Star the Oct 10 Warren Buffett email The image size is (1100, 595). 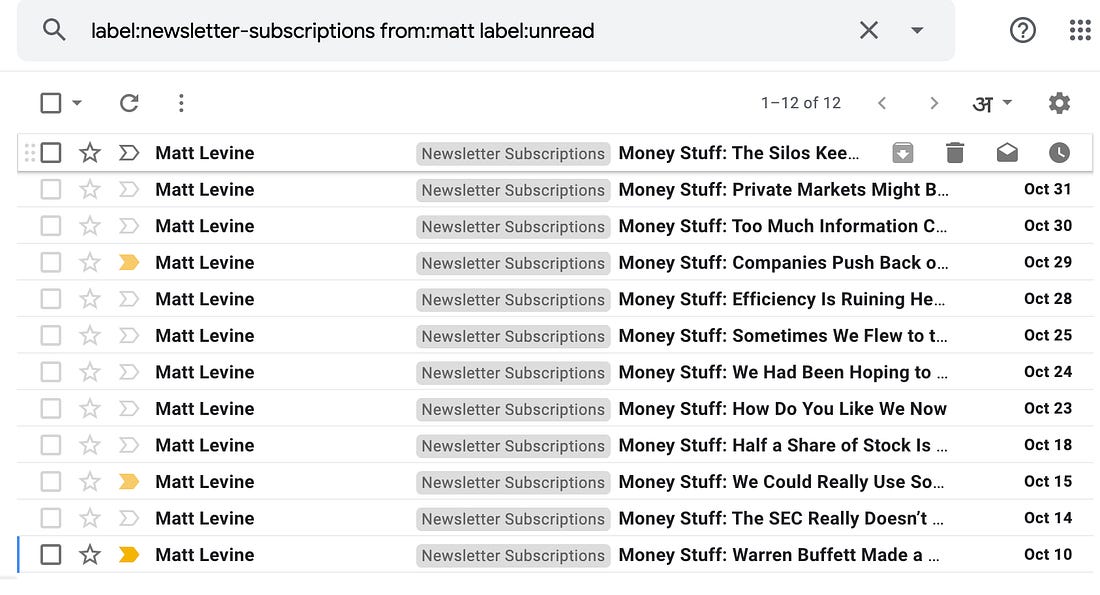coord(90,554)
